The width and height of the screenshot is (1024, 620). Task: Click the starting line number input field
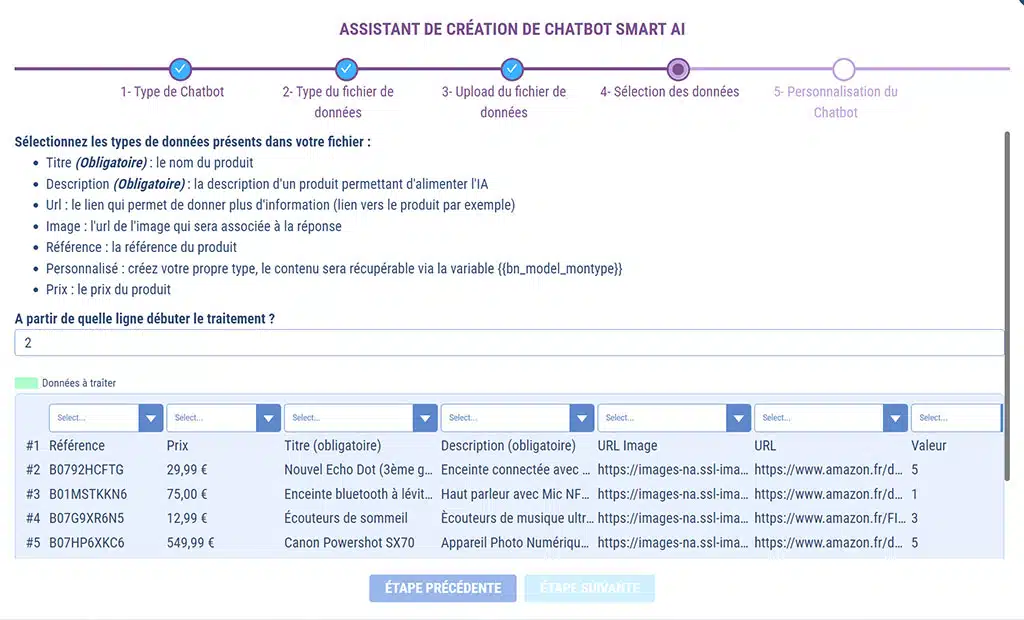pos(509,342)
